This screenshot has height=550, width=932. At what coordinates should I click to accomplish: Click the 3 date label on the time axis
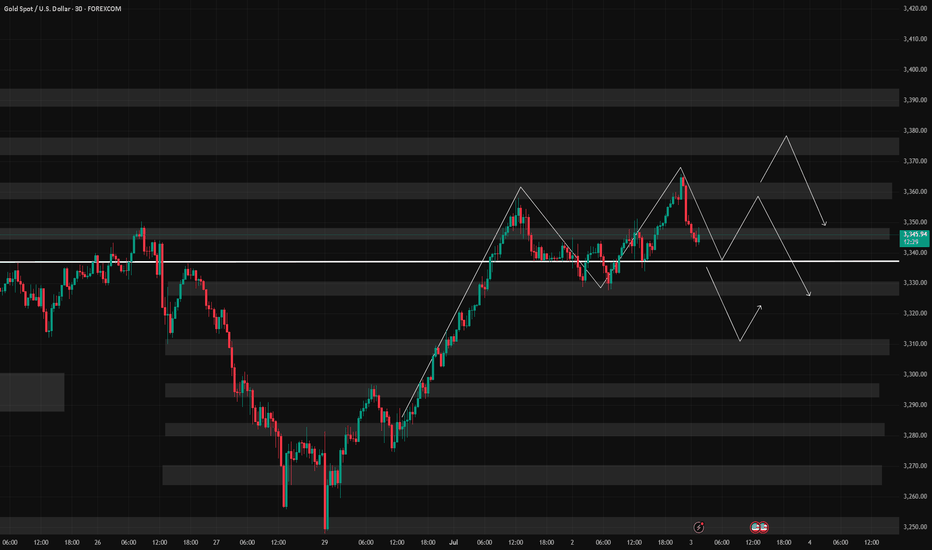click(x=691, y=542)
